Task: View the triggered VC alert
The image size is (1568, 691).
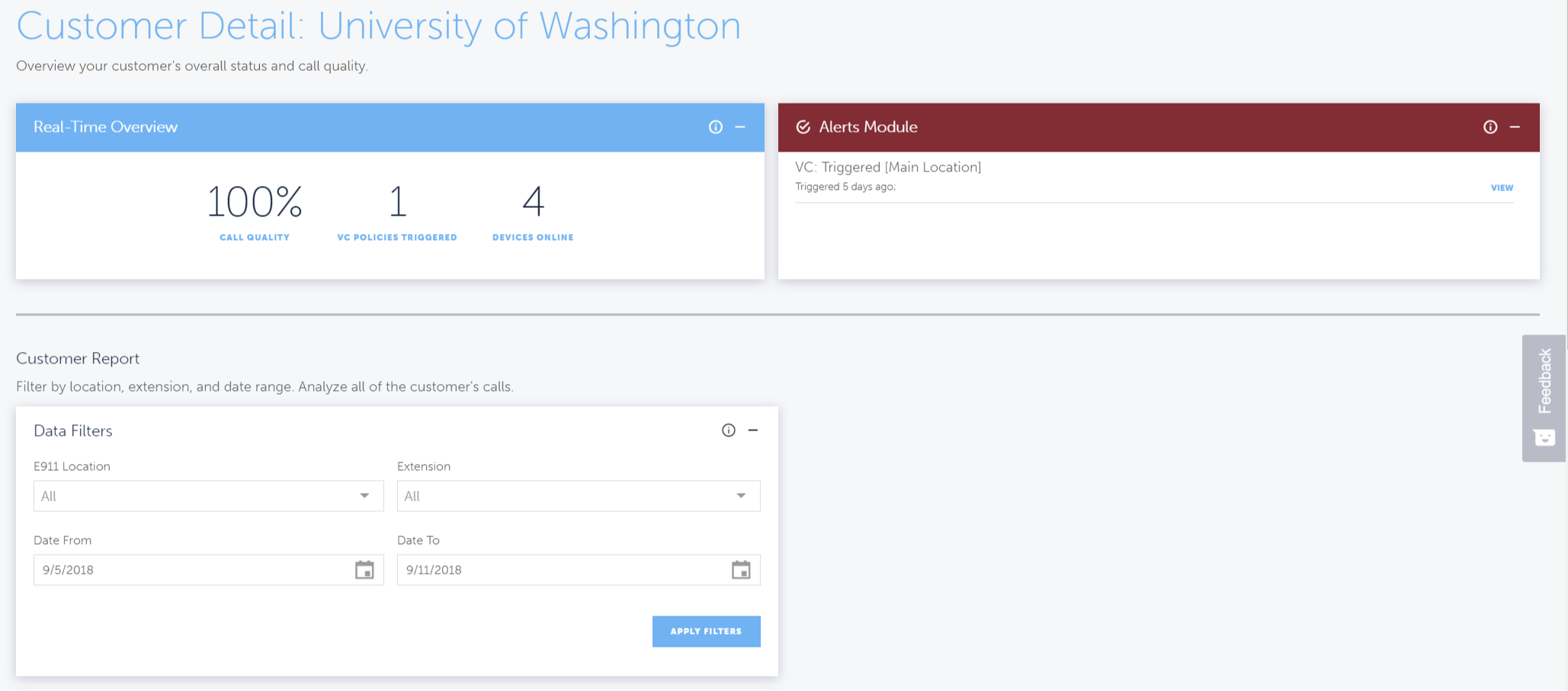Action: pos(1502,187)
